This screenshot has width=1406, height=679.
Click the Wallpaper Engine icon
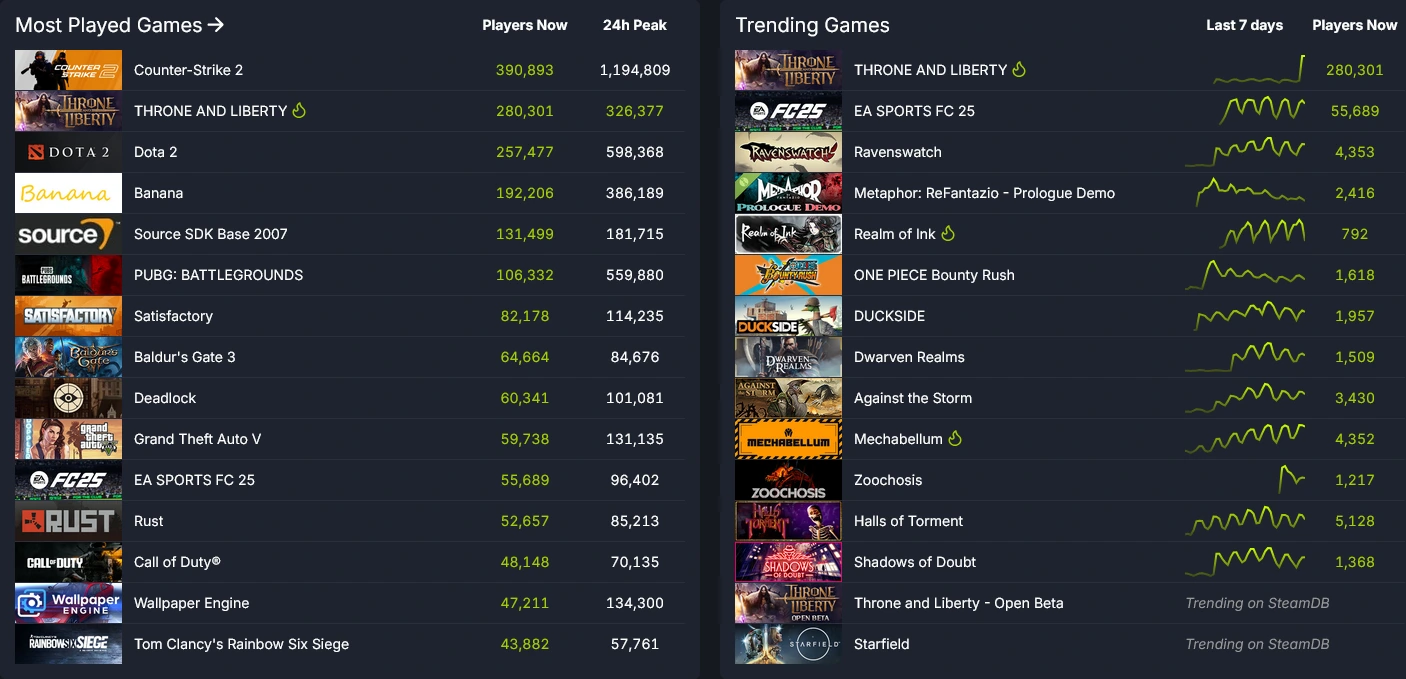click(68, 603)
